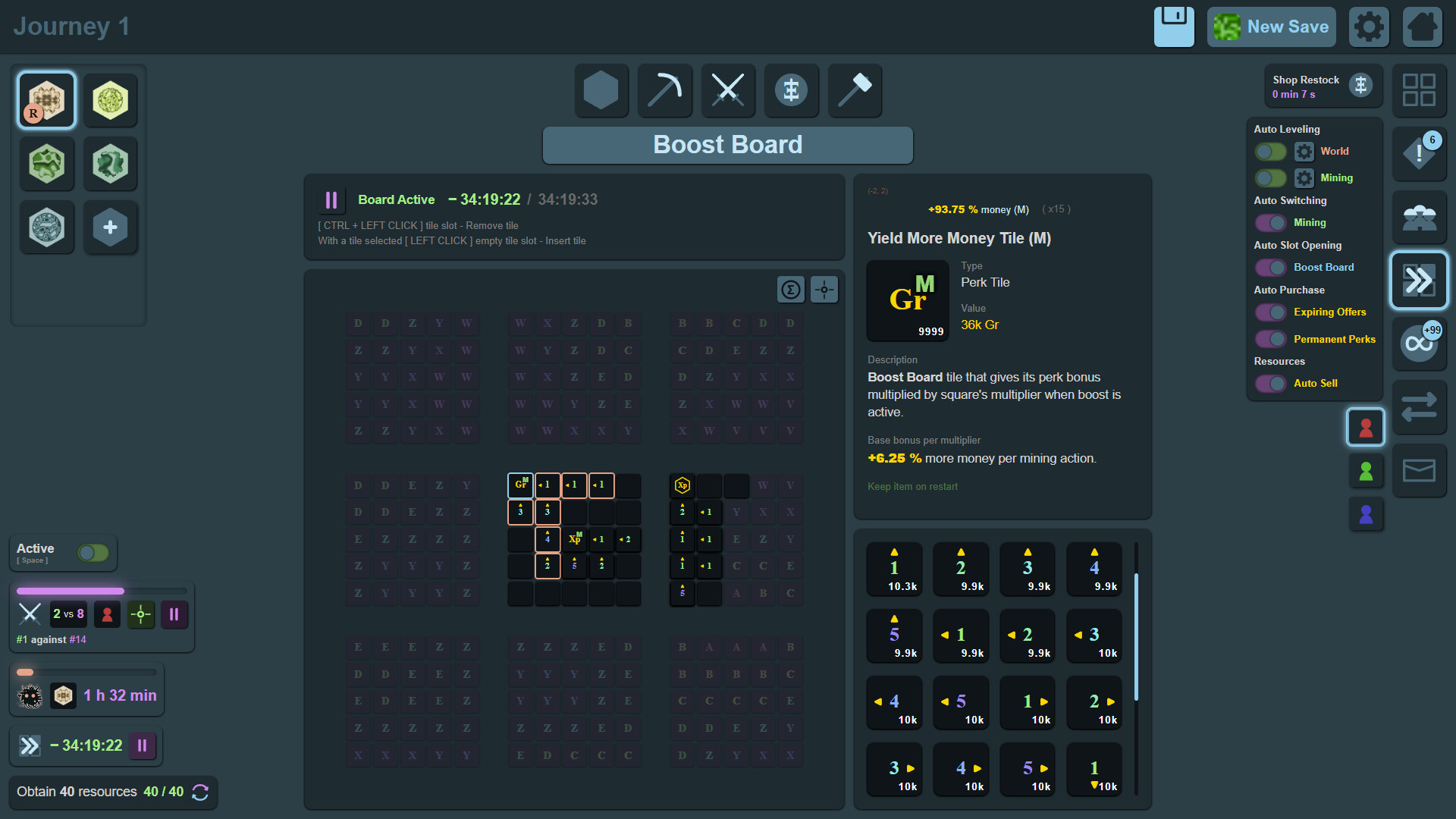The width and height of the screenshot is (1456, 819).
Task: Click the floppy disk save icon
Action: (1174, 27)
